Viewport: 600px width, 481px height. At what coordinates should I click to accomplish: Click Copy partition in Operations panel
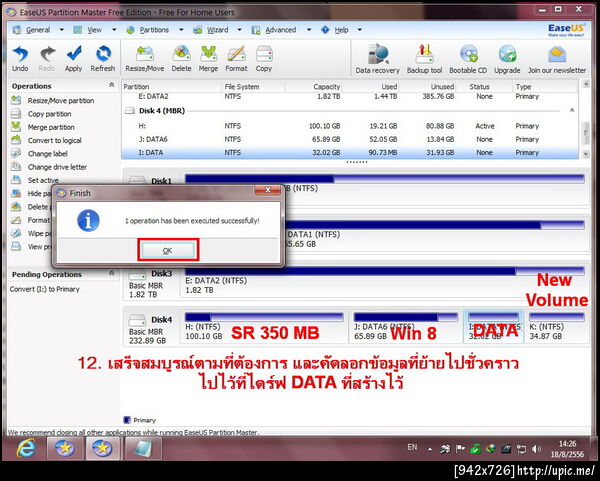tap(49, 114)
